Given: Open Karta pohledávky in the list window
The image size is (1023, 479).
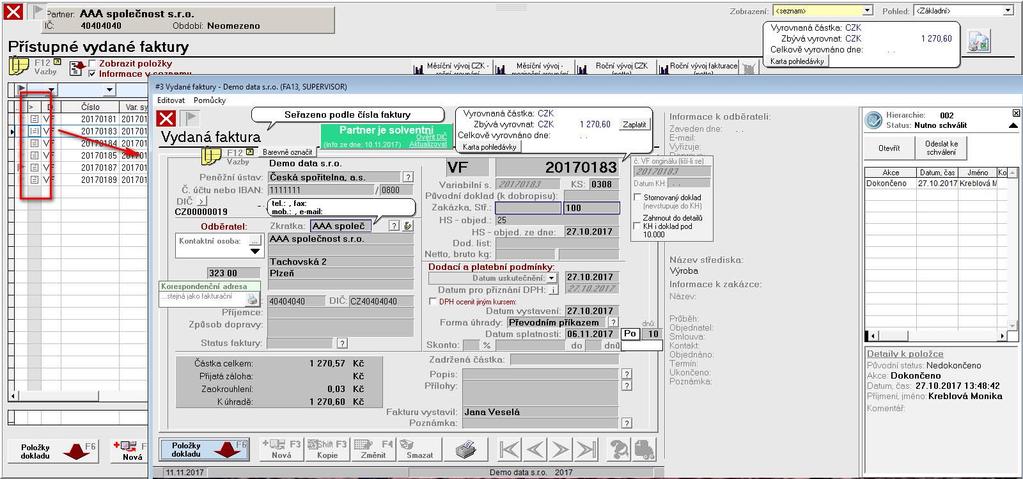Looking at the screenshot, I should coord(800,61).
